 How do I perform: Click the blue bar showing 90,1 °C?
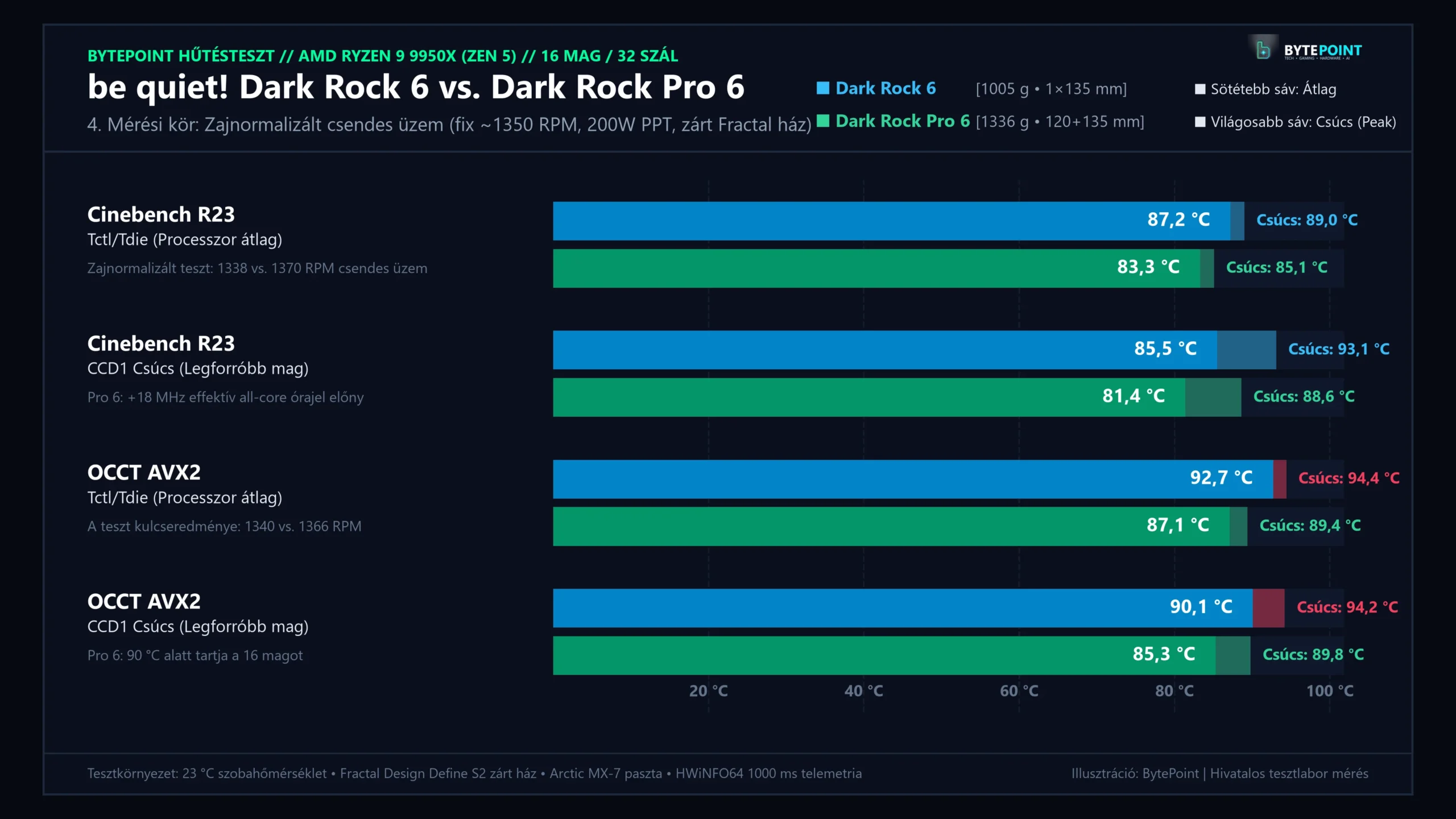[903, 608]
